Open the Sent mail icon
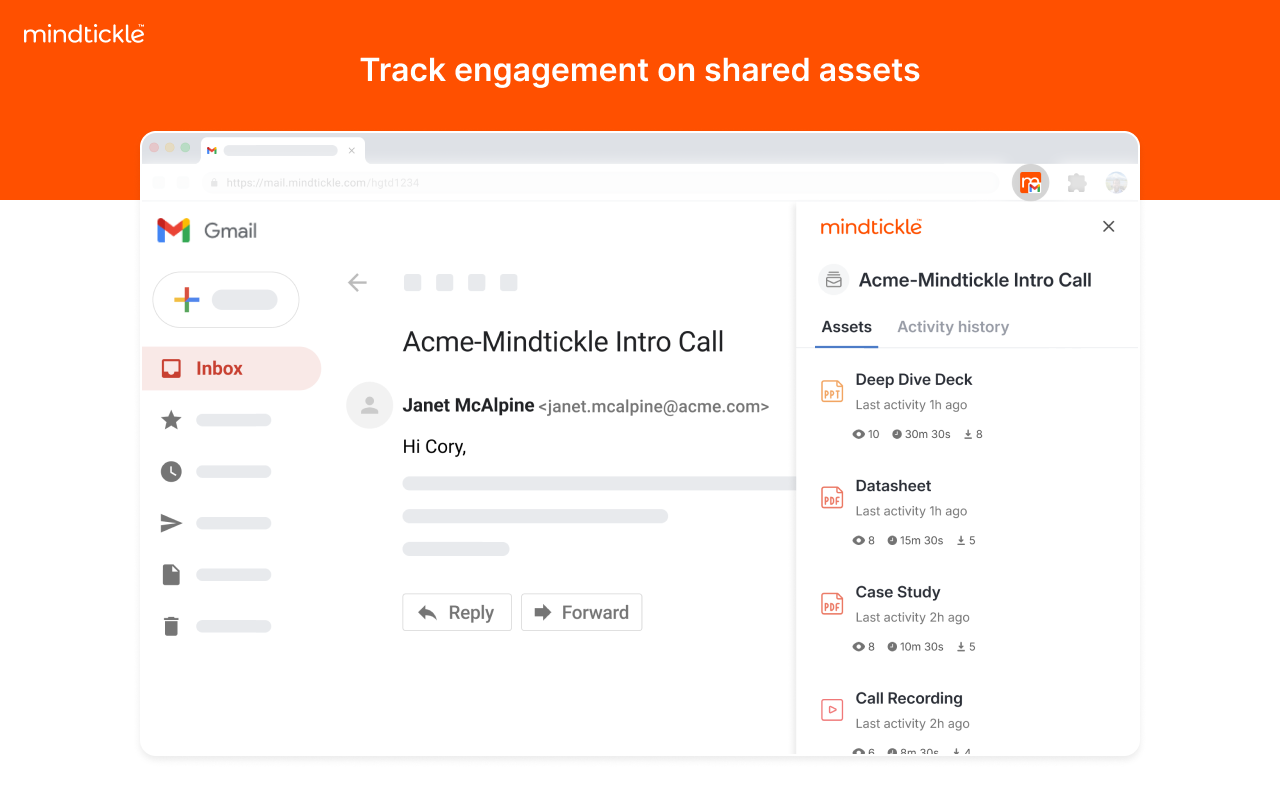This screenshot has width=1280, height=800. tap(170, 523)
